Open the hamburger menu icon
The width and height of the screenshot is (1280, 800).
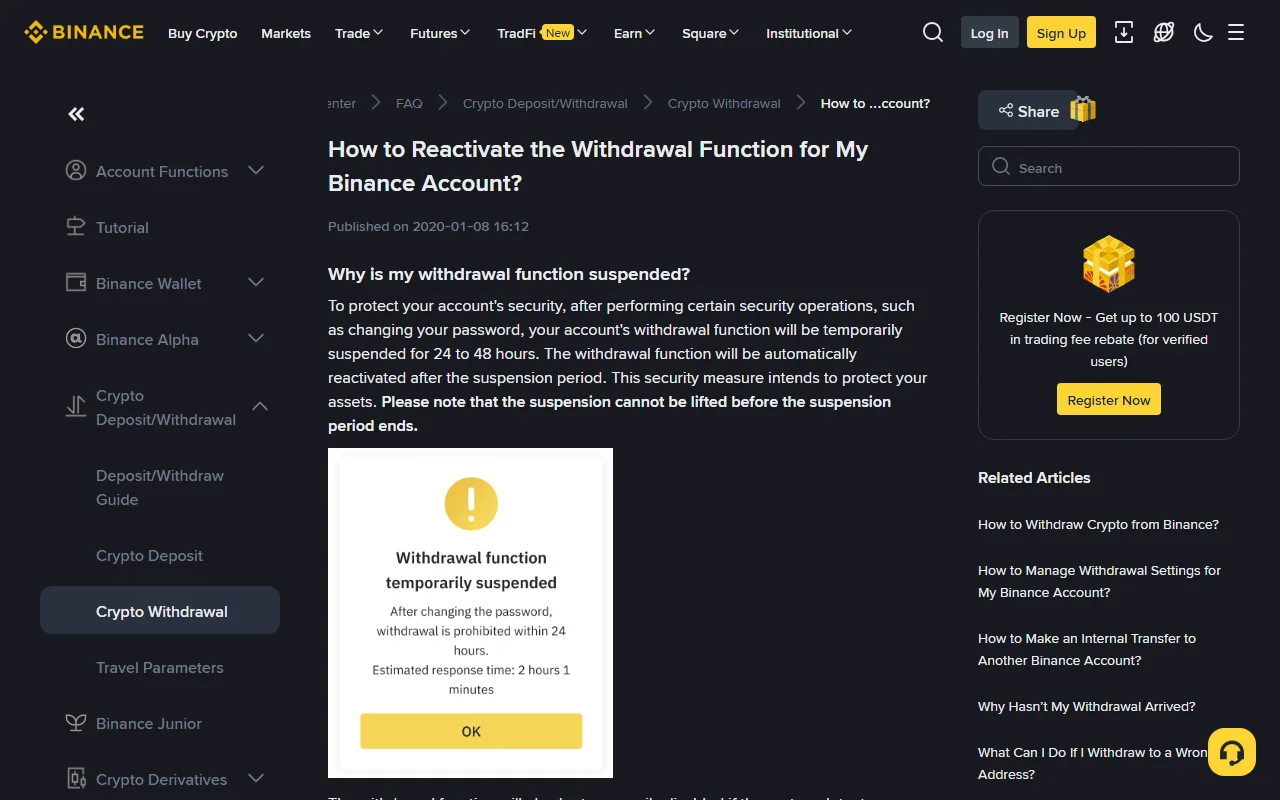(1236, 32)
